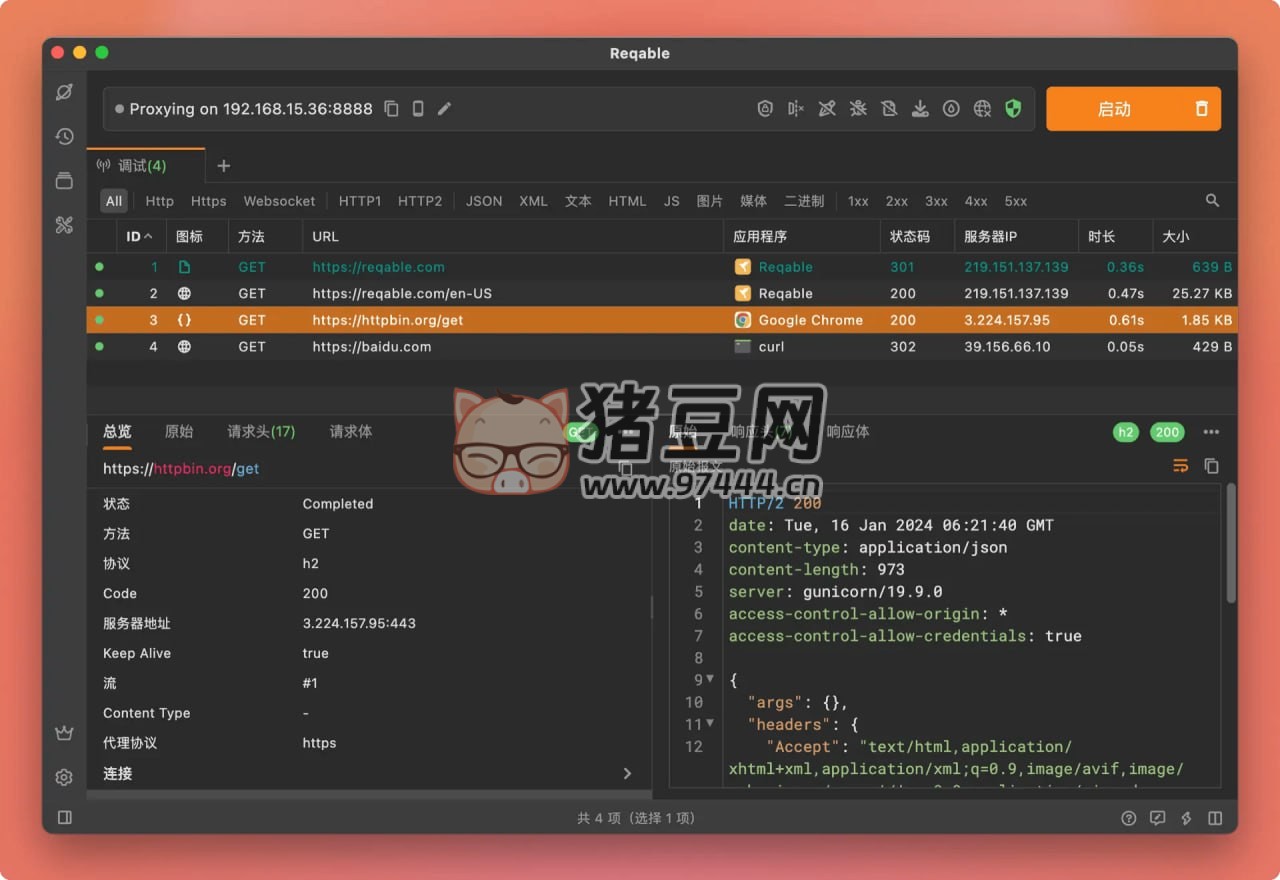Click the mirror toolbar icon beside the lock hexagon
The height and width of the screenshot is (880, 1280).
point(796,108)
